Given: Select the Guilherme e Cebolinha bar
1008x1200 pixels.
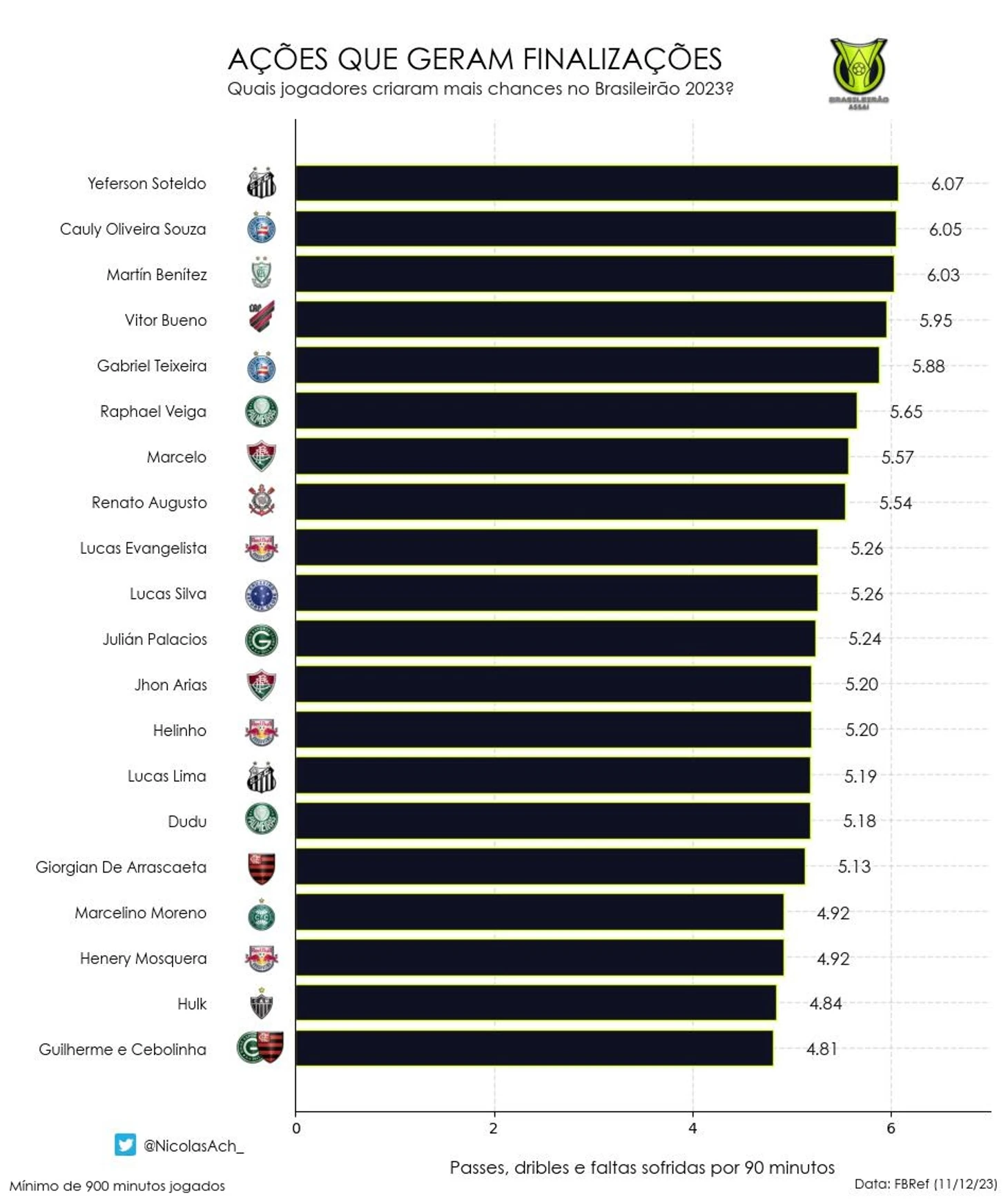Looking at the screenshot, I should coord(534,1048).
